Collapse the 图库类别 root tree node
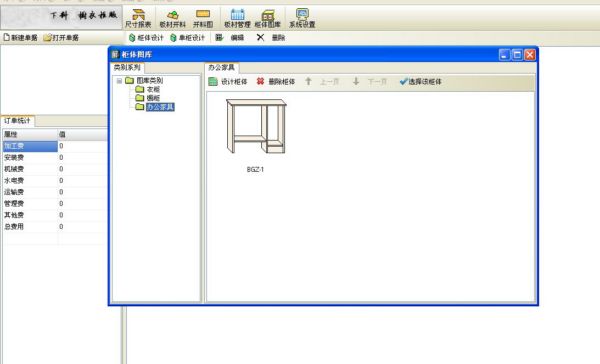The width and height of the screenshot is (600, 364). [x=119, y=81]
